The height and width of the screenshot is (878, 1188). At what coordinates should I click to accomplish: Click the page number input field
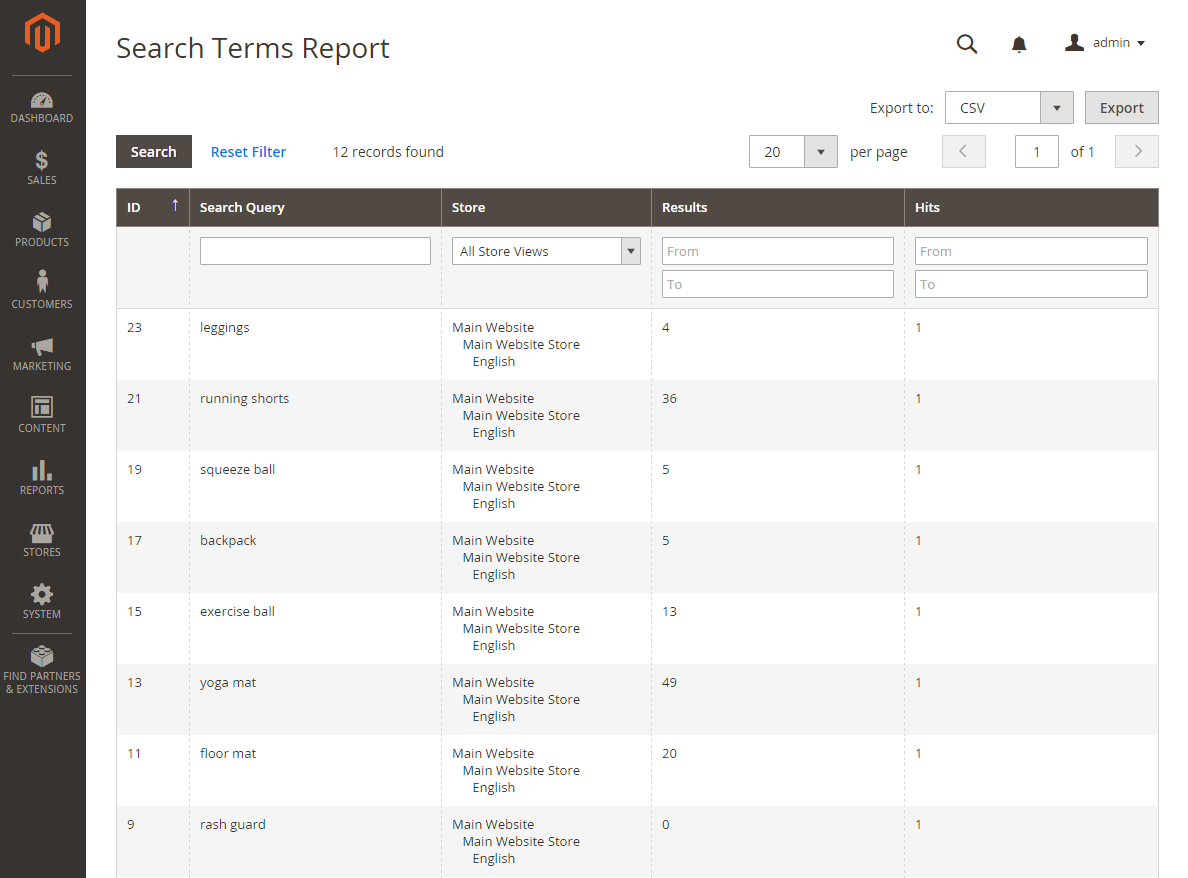coord(1036,152)
